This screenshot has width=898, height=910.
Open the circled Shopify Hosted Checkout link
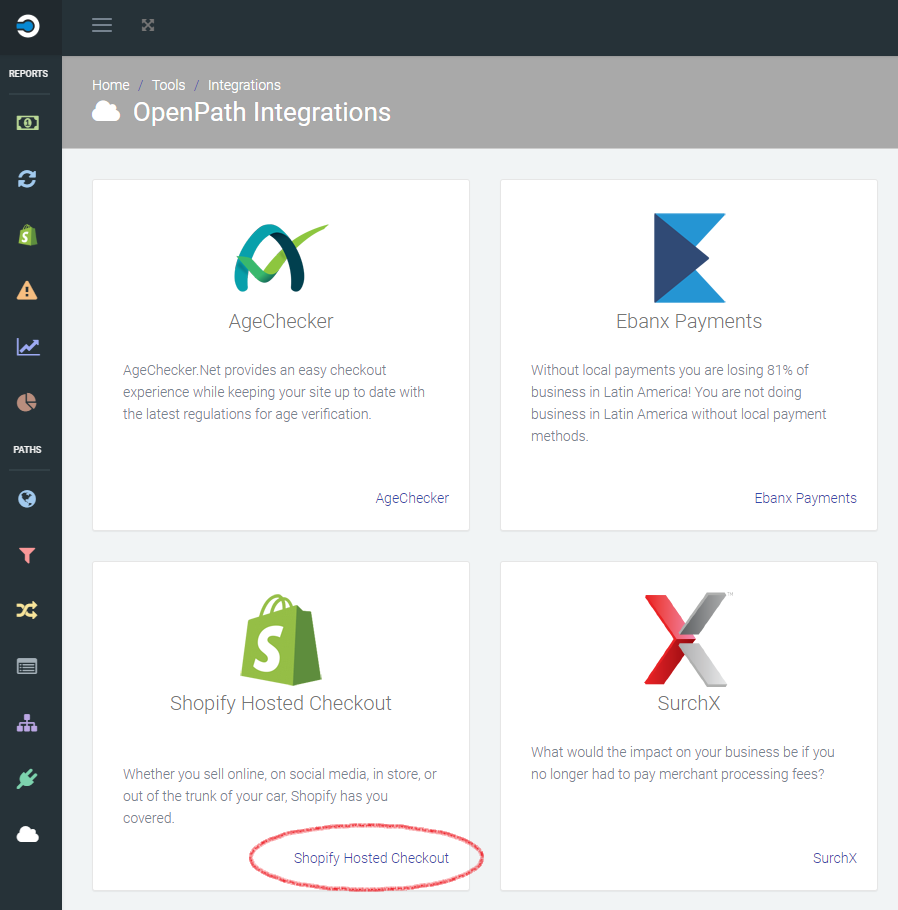tap(371, 857)
